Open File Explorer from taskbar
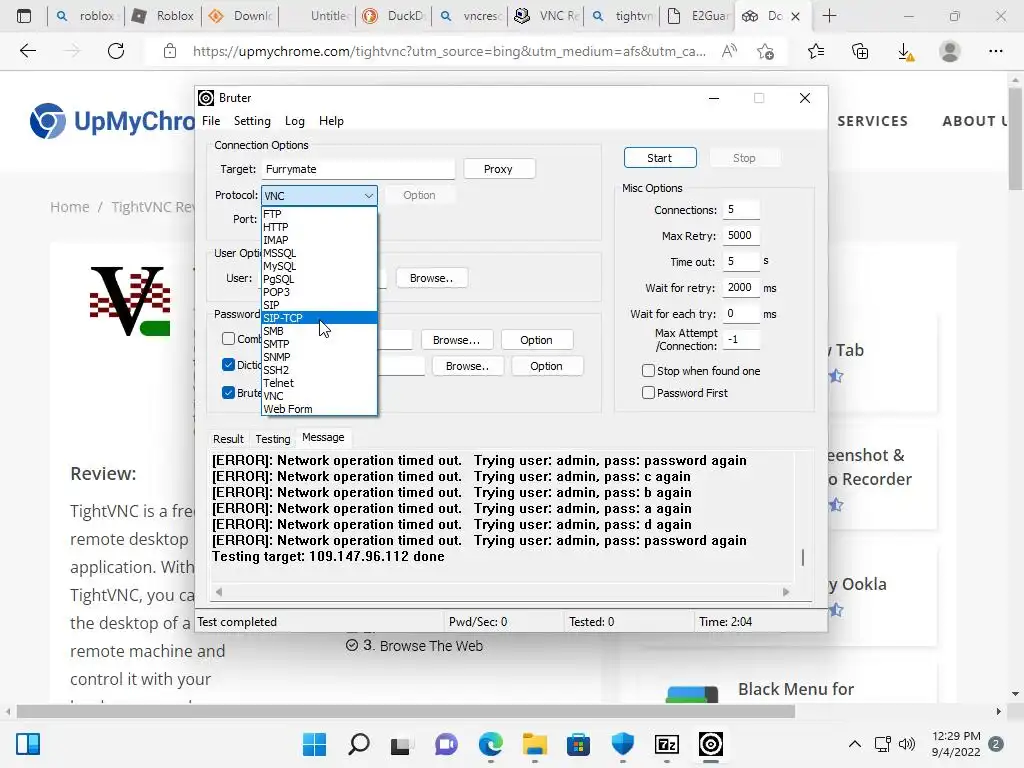The image size is (1024, 768). pyautogui.click(x=535, y=744)
